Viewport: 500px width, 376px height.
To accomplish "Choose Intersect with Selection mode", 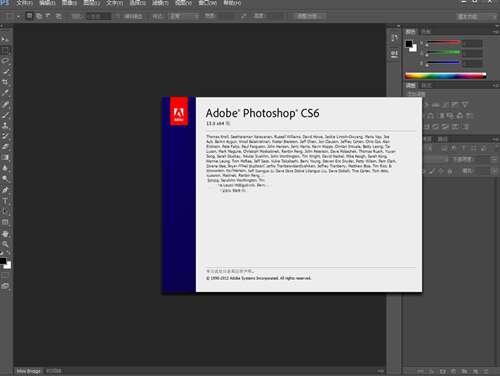I will point(58,16).
